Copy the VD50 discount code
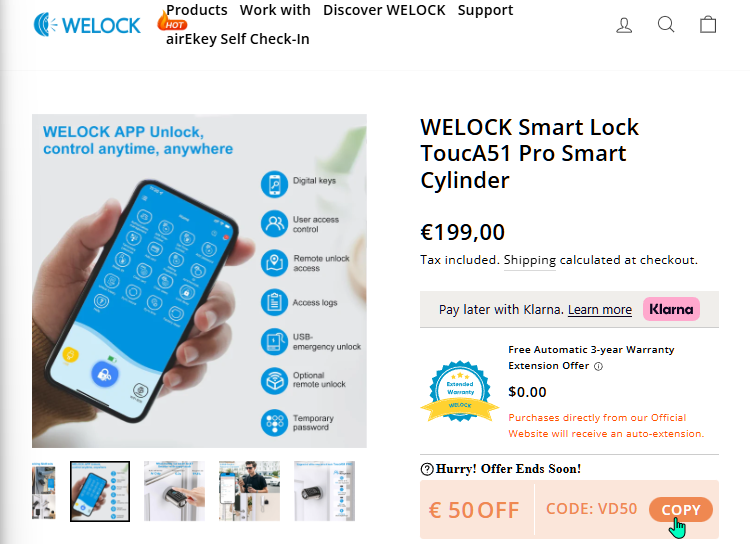 [681, 510]
